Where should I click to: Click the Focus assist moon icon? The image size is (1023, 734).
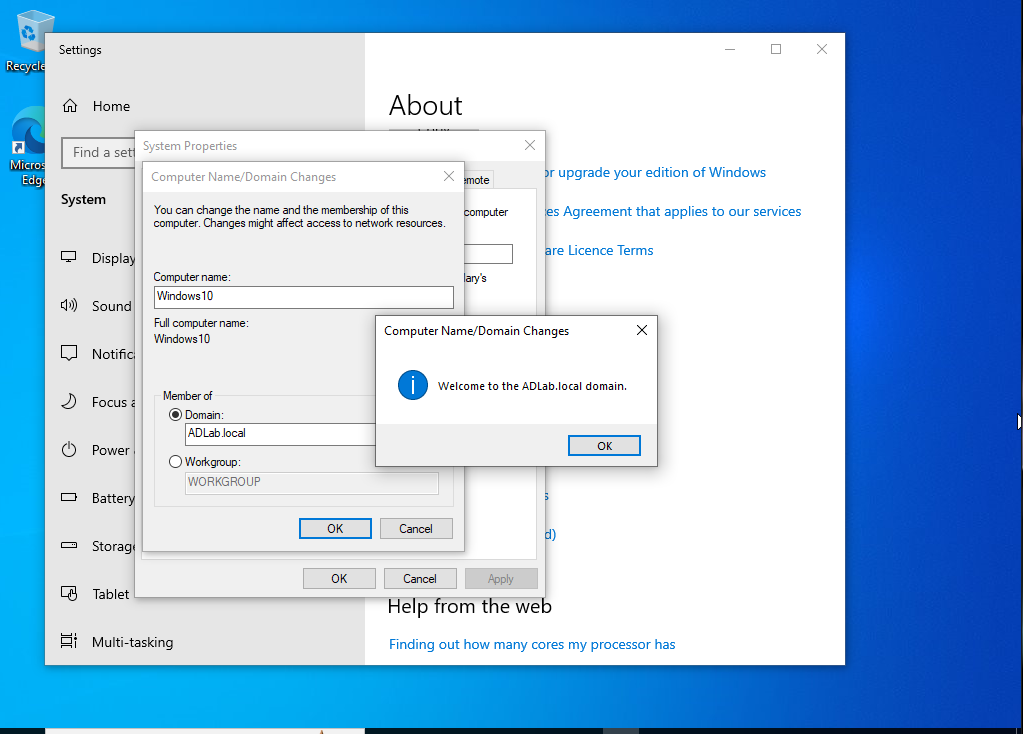69,401
